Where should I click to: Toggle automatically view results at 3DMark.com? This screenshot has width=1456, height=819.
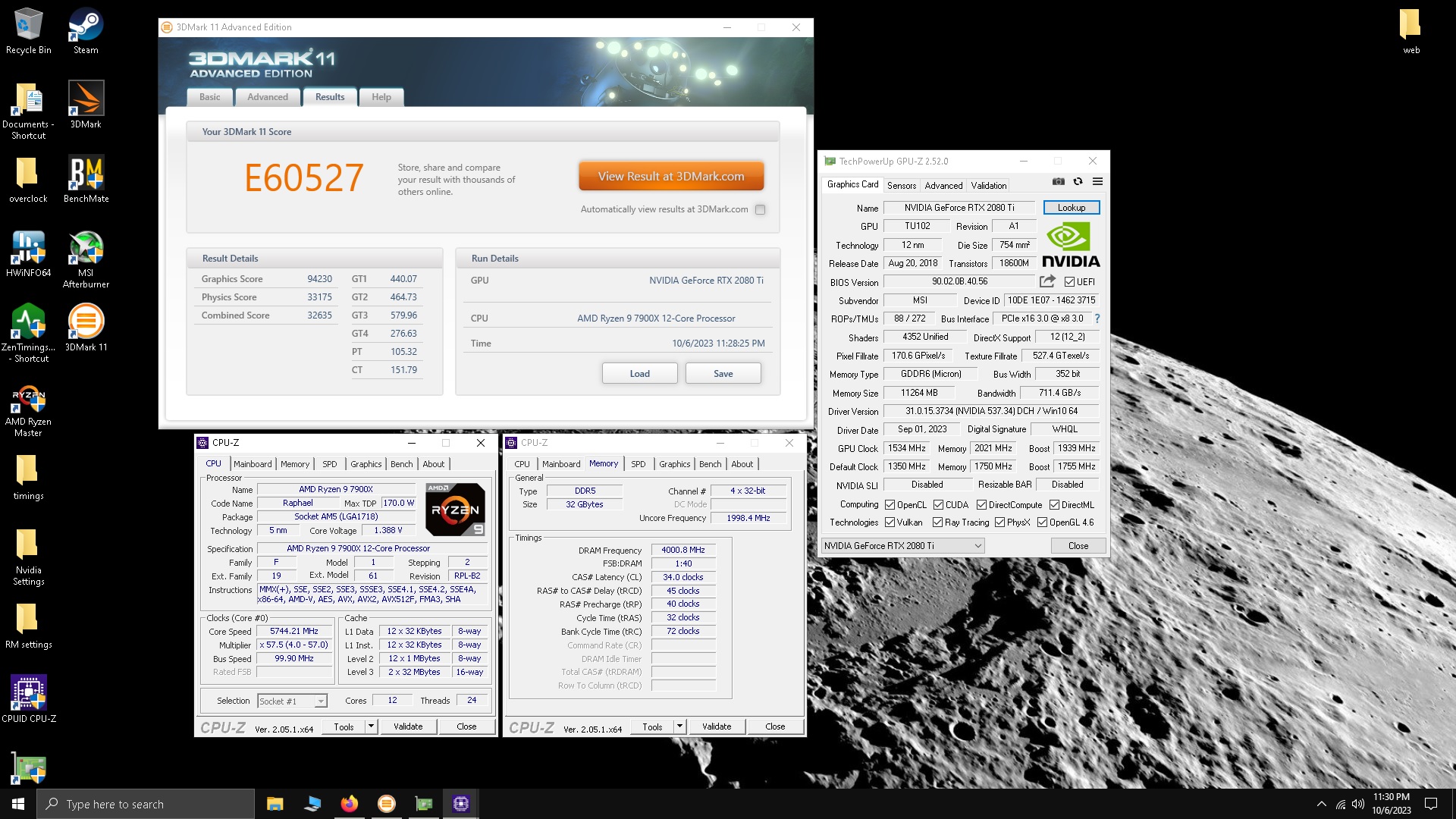click(760, 210)
